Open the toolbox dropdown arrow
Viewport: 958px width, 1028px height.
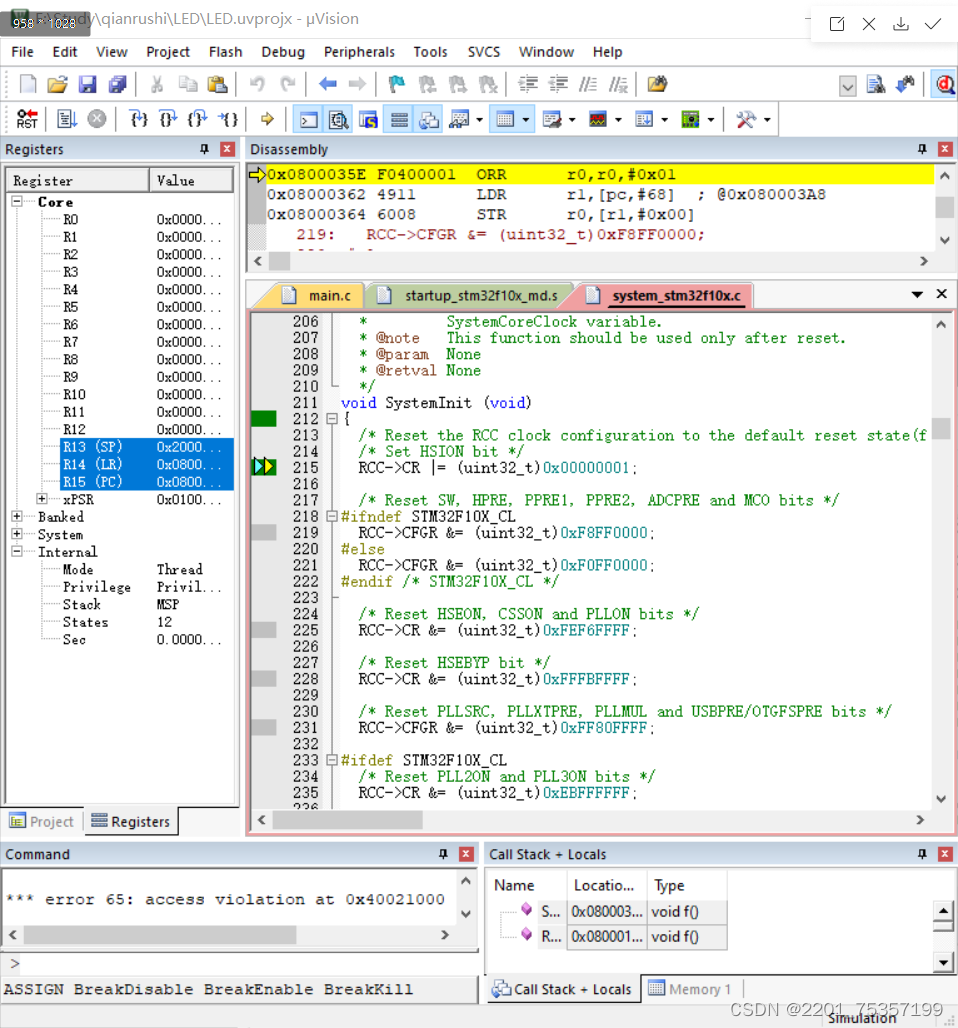point(767,120)
